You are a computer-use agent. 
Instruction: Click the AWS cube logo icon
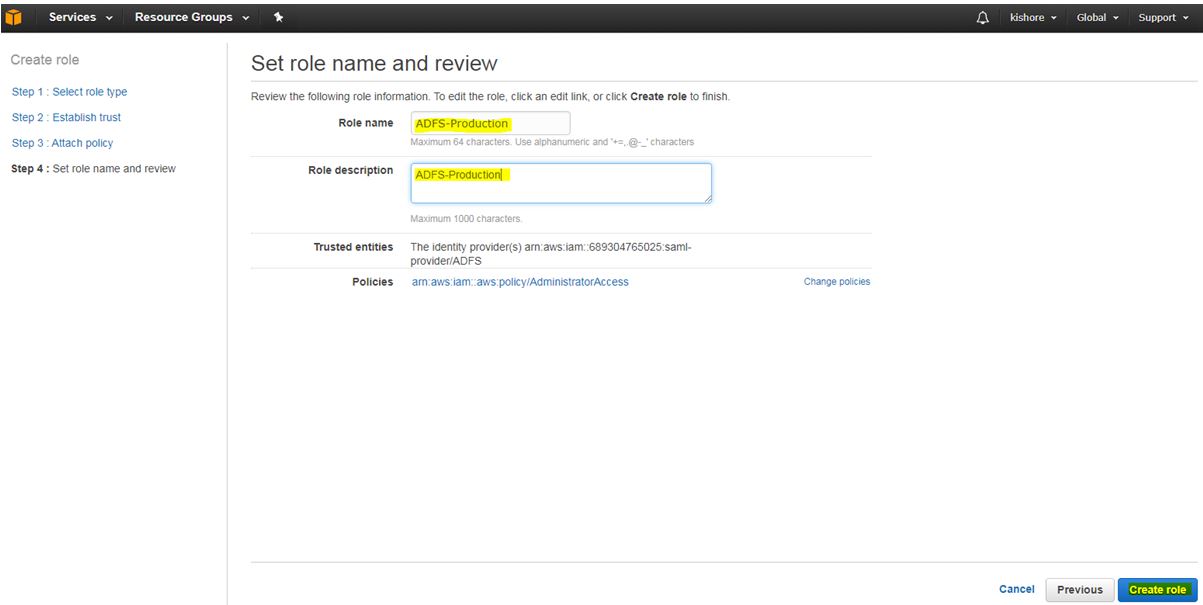[14, 17]
